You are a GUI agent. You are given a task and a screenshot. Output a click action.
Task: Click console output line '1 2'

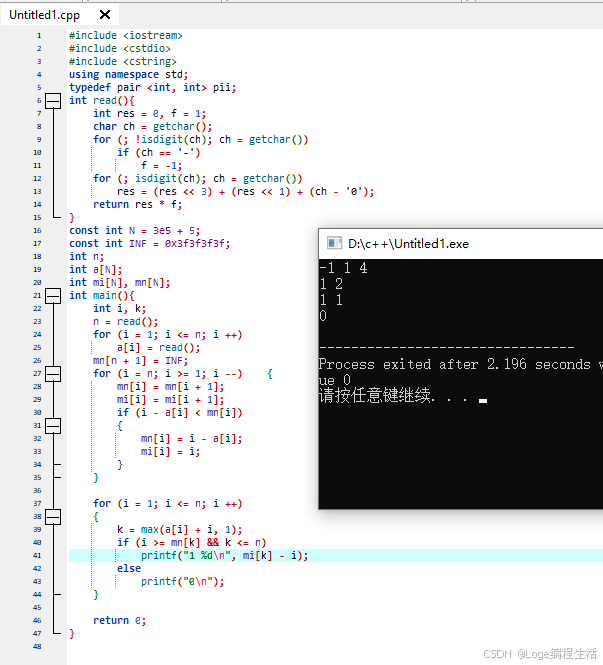click(331, 284)
